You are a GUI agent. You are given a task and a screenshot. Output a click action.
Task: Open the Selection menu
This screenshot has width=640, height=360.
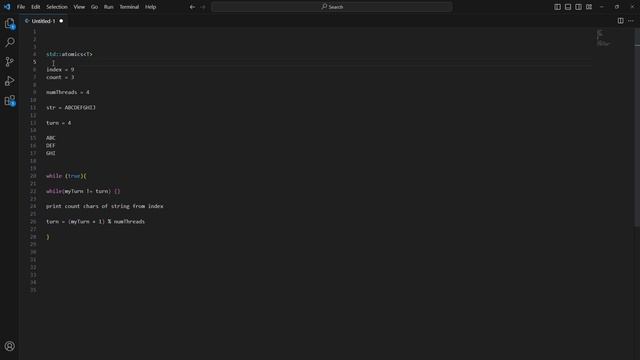tap(57, 7)
